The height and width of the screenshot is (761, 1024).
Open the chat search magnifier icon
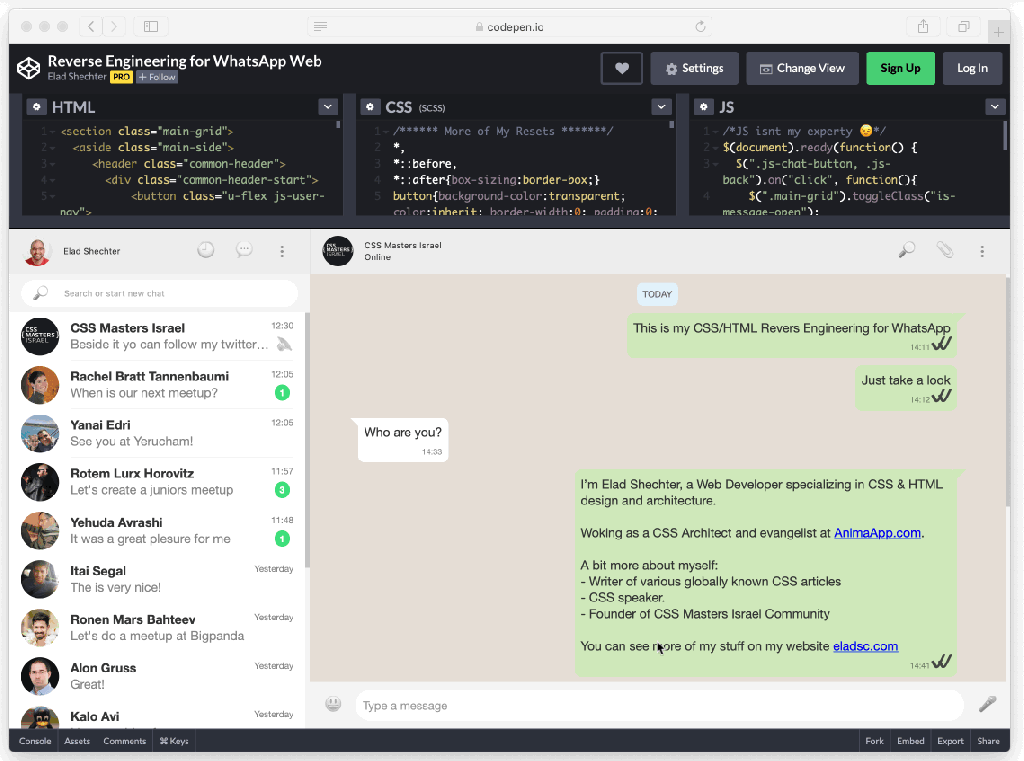tap(907, 251)
